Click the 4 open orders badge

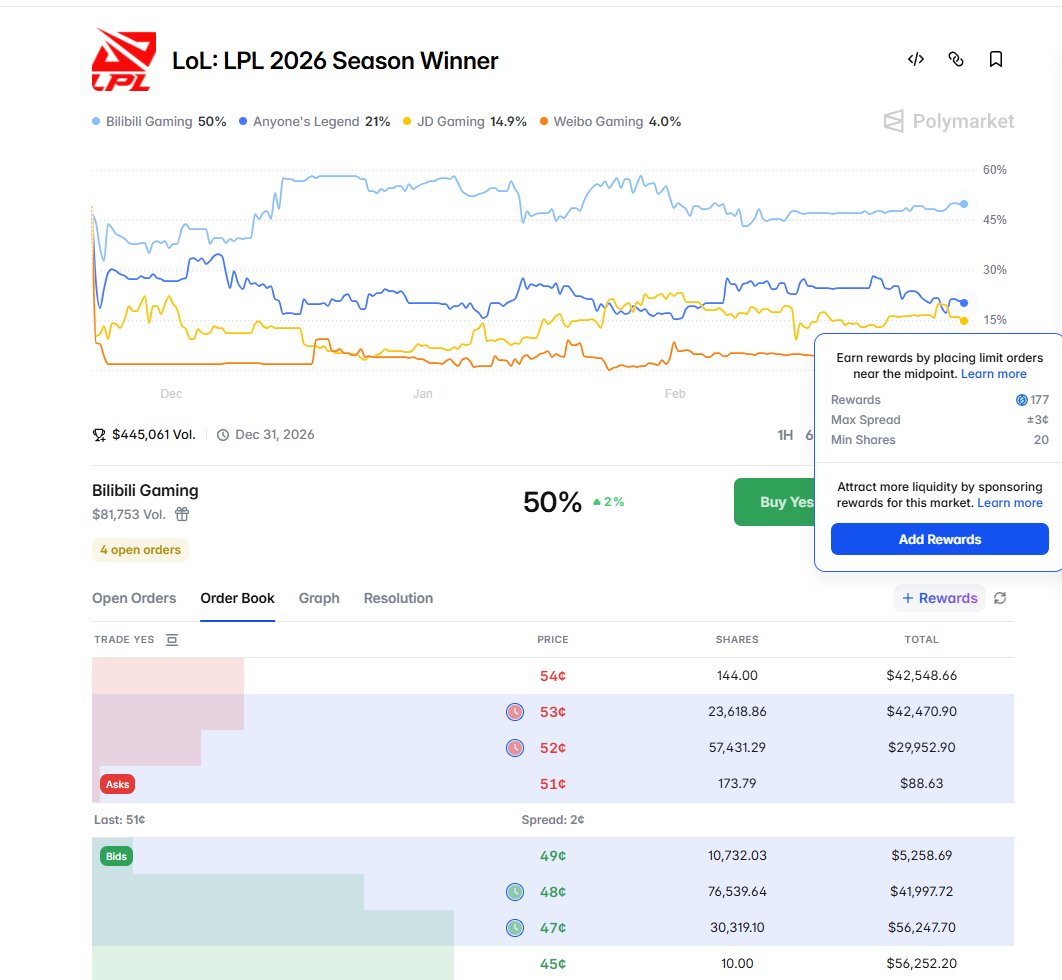point(140,549)
